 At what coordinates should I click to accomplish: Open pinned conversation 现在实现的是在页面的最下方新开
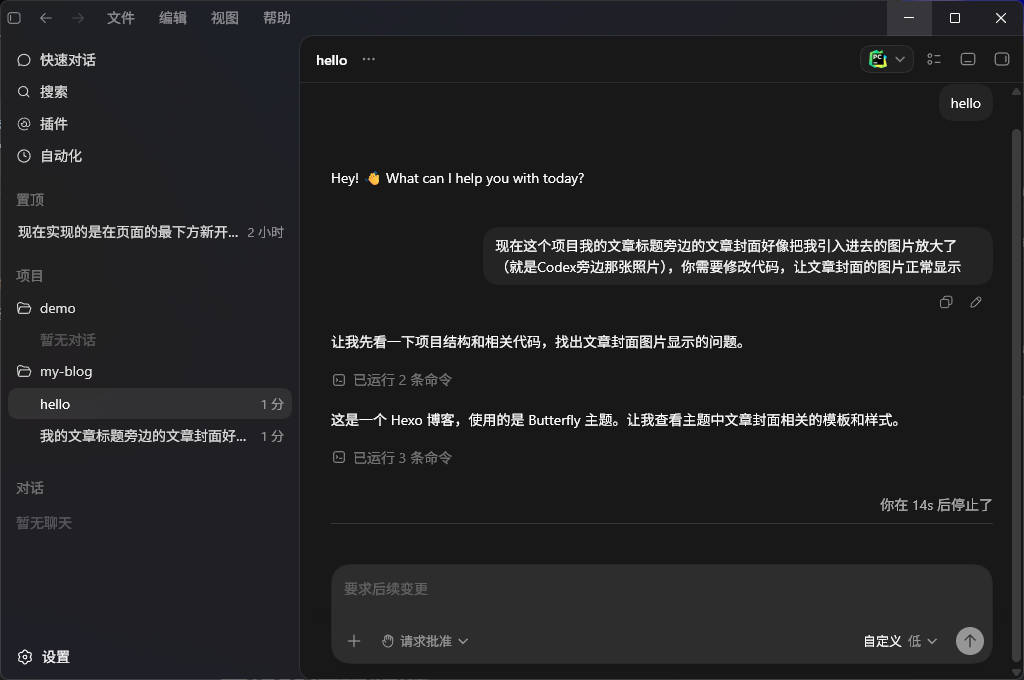point(150,233)
